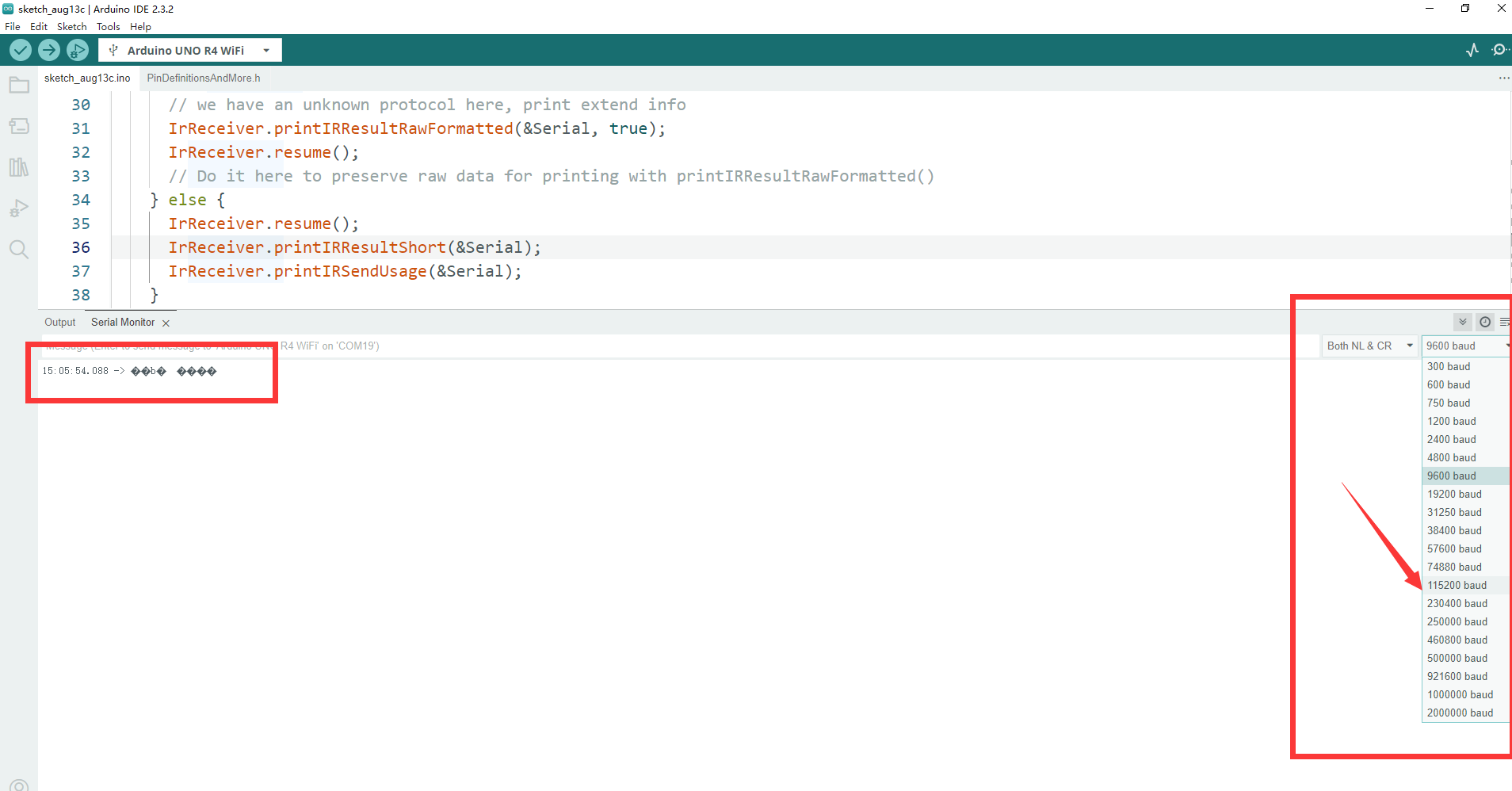
Task: Select 1000000 baud option
Action: click(x=1465, y=694)
